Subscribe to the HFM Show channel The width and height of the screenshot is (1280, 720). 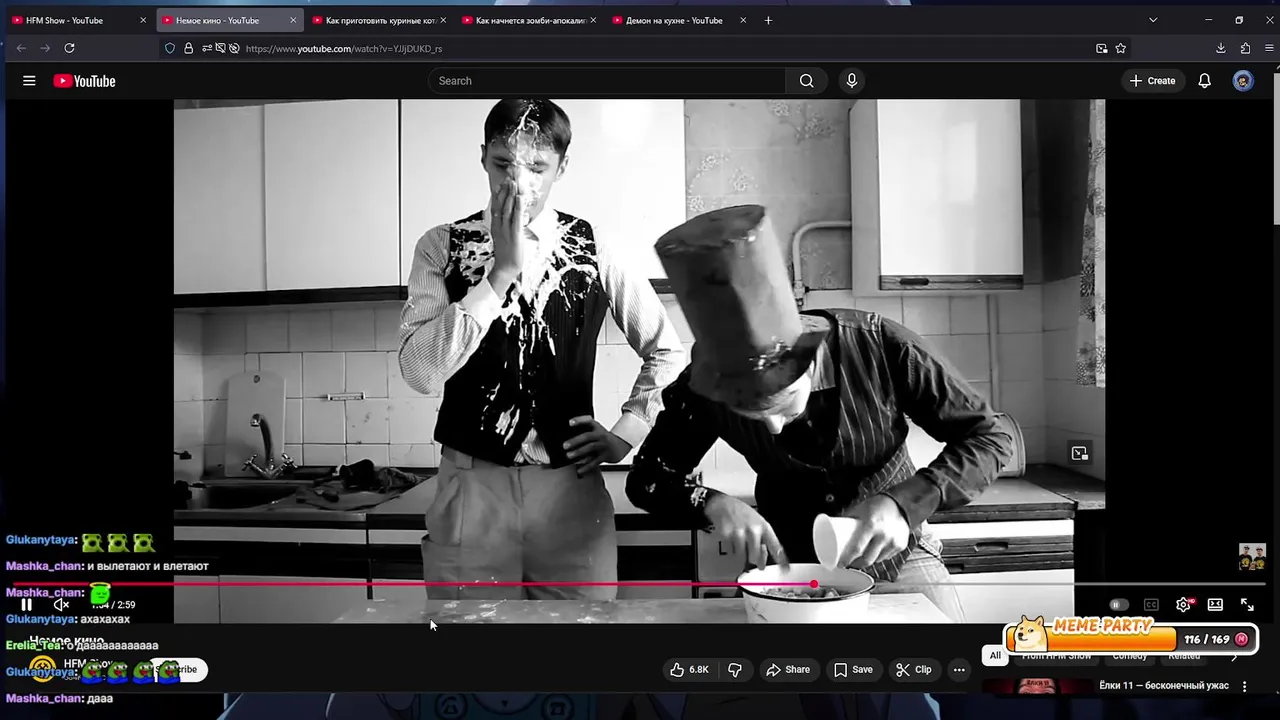[181, 670]
